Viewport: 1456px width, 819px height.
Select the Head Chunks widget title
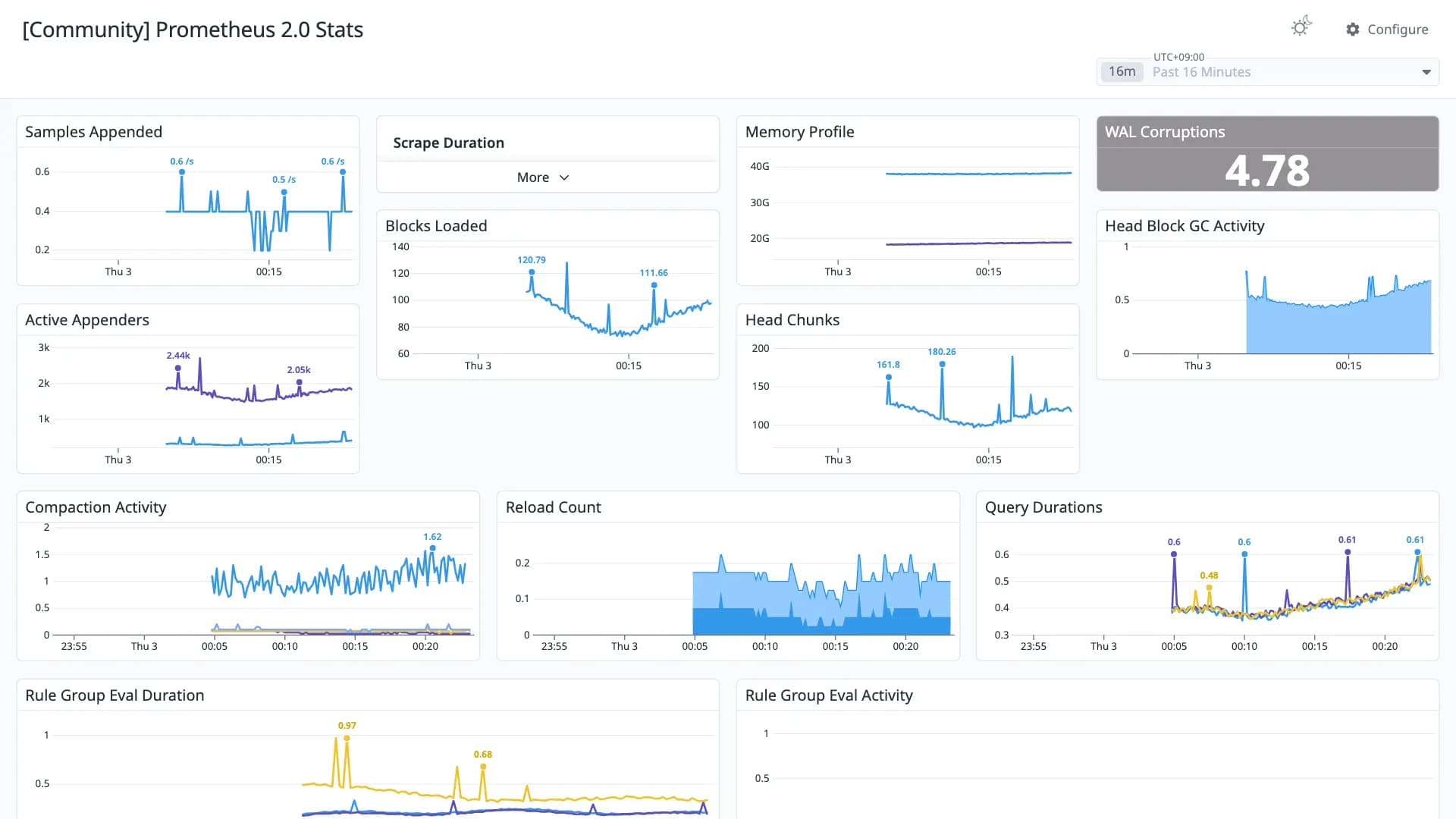click(792, 320)
